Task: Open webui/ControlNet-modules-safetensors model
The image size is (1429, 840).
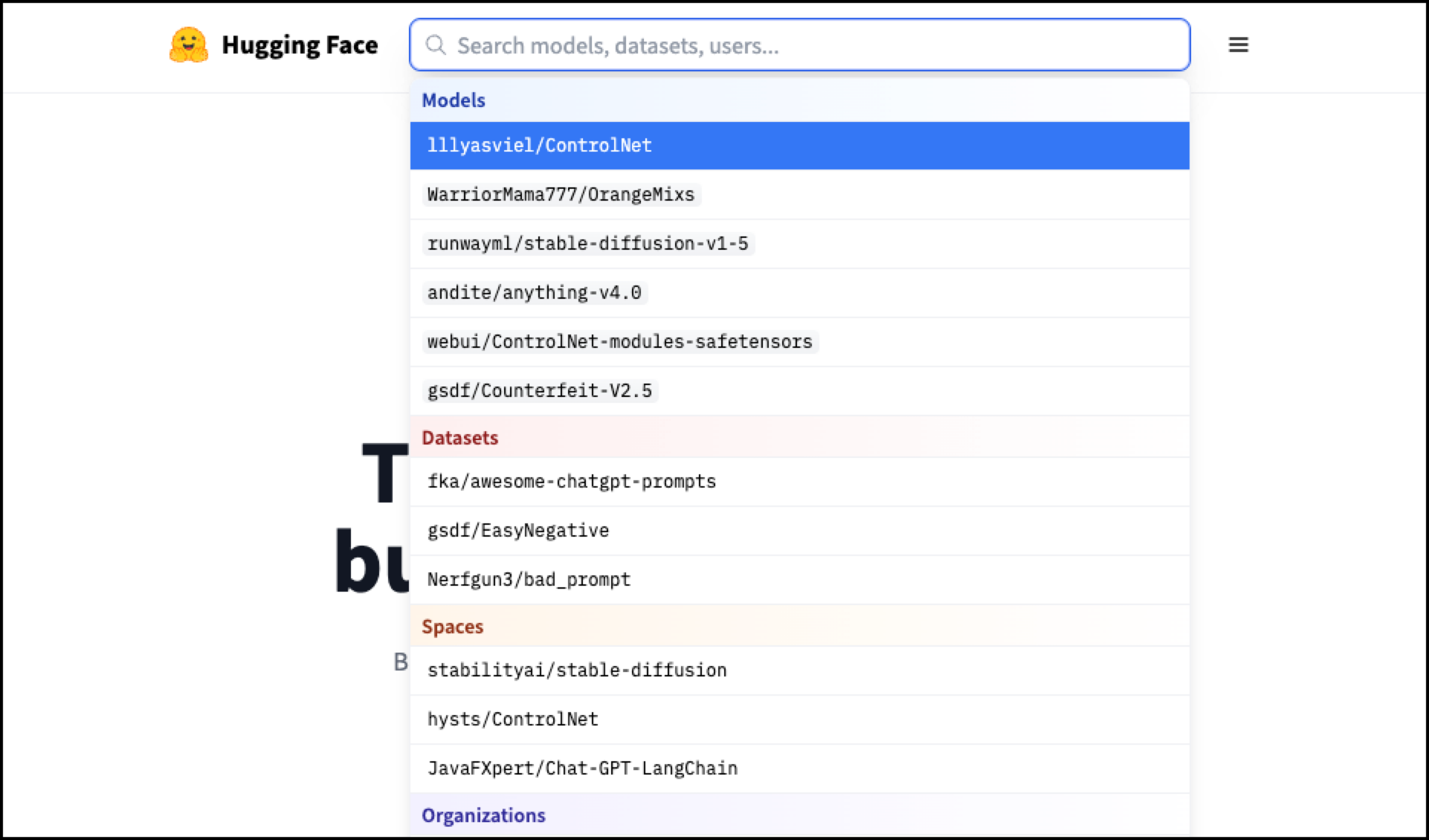Action: point(619,342)
